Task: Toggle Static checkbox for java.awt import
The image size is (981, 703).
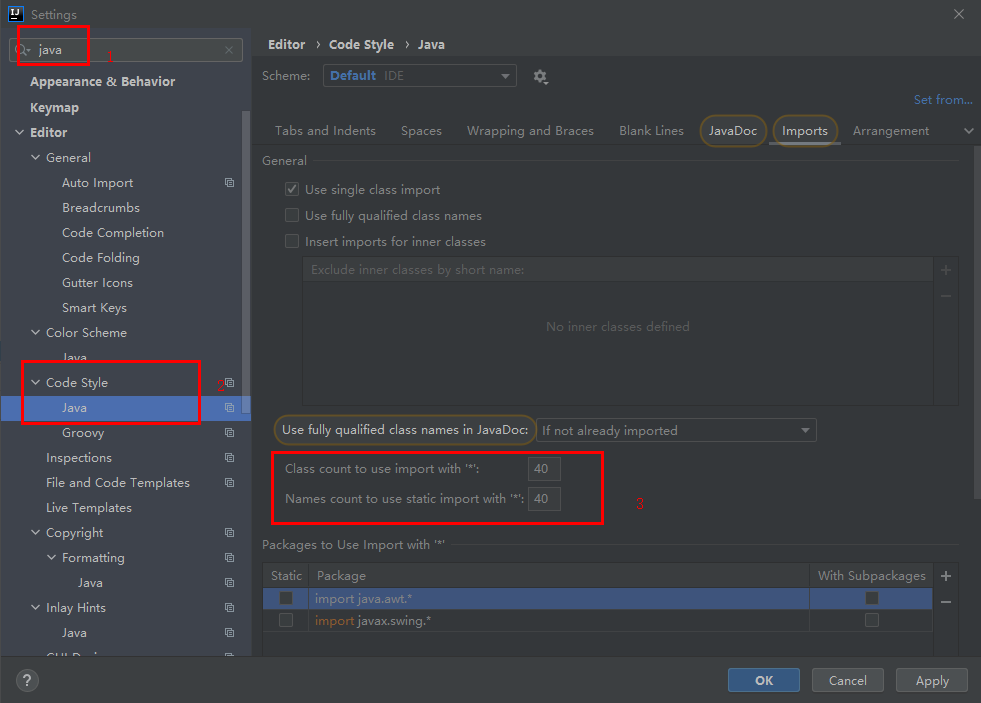Action: [286, 598]
